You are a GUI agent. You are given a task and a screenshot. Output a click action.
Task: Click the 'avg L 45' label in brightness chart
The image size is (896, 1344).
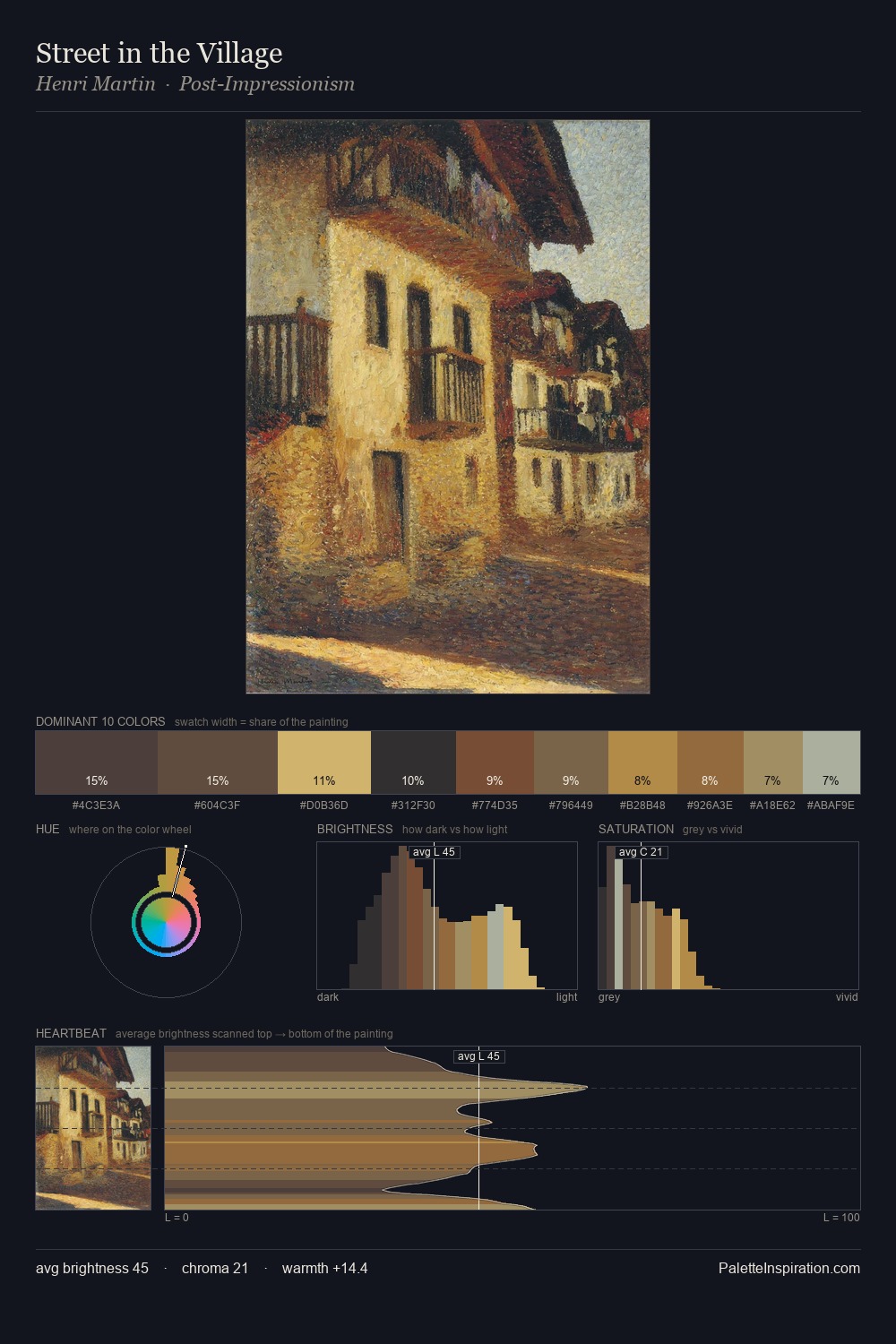(435, 852)
